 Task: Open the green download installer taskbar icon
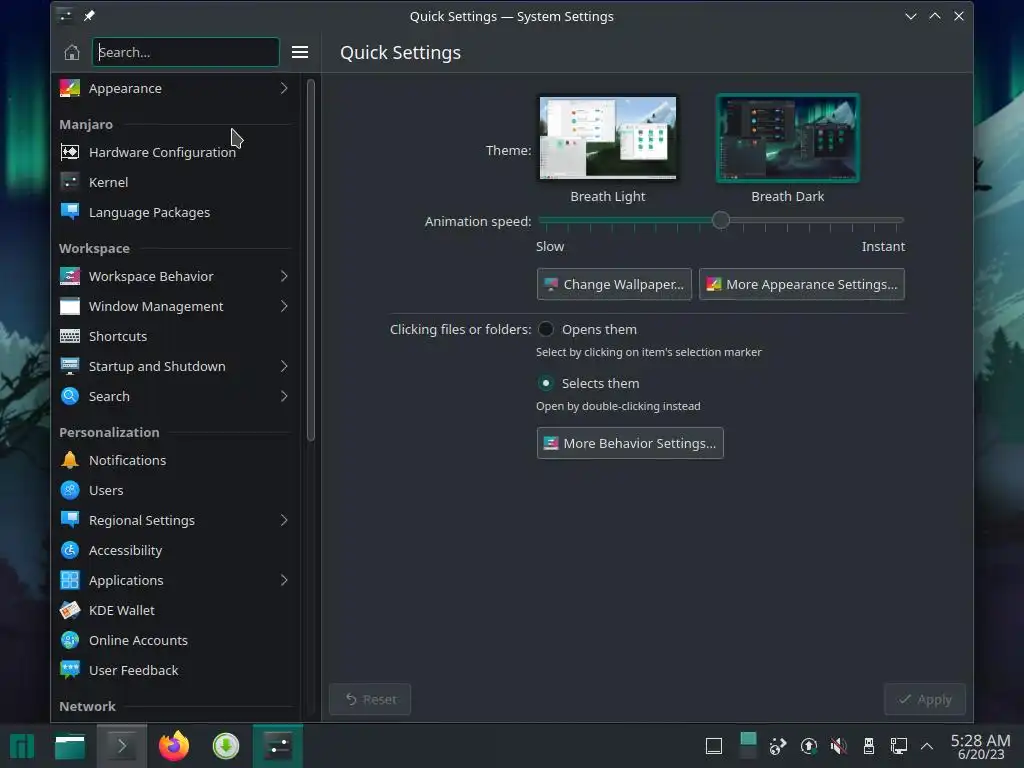pos(226,746)
